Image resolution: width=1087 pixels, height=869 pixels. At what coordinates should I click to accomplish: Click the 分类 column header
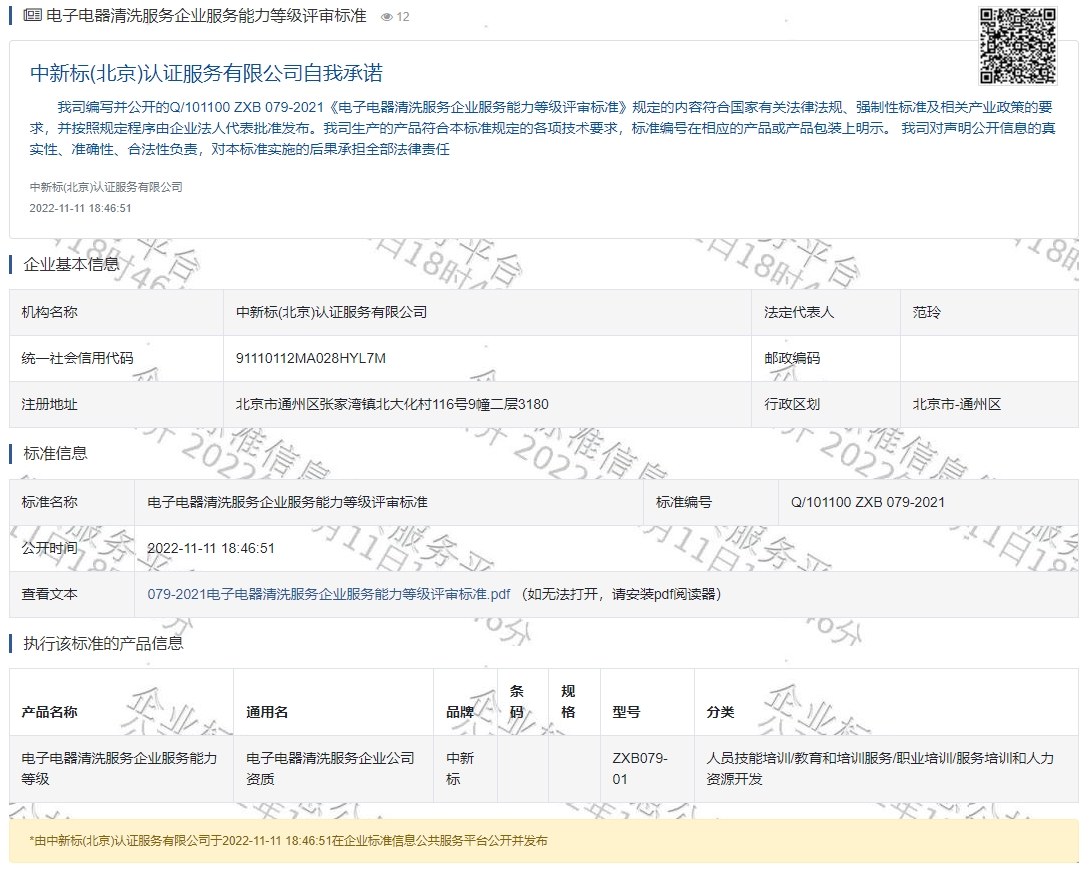tap(720, 712)
